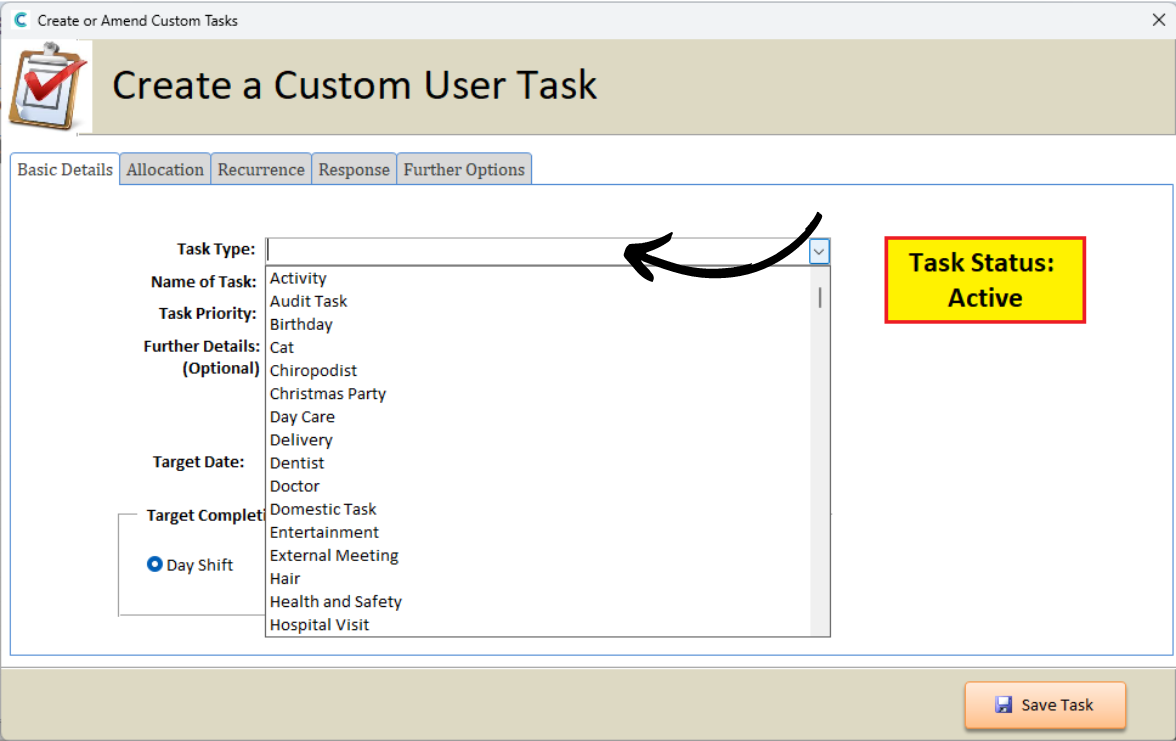
Task: Choose Doctor from the dropdown options
Action: 294,486
